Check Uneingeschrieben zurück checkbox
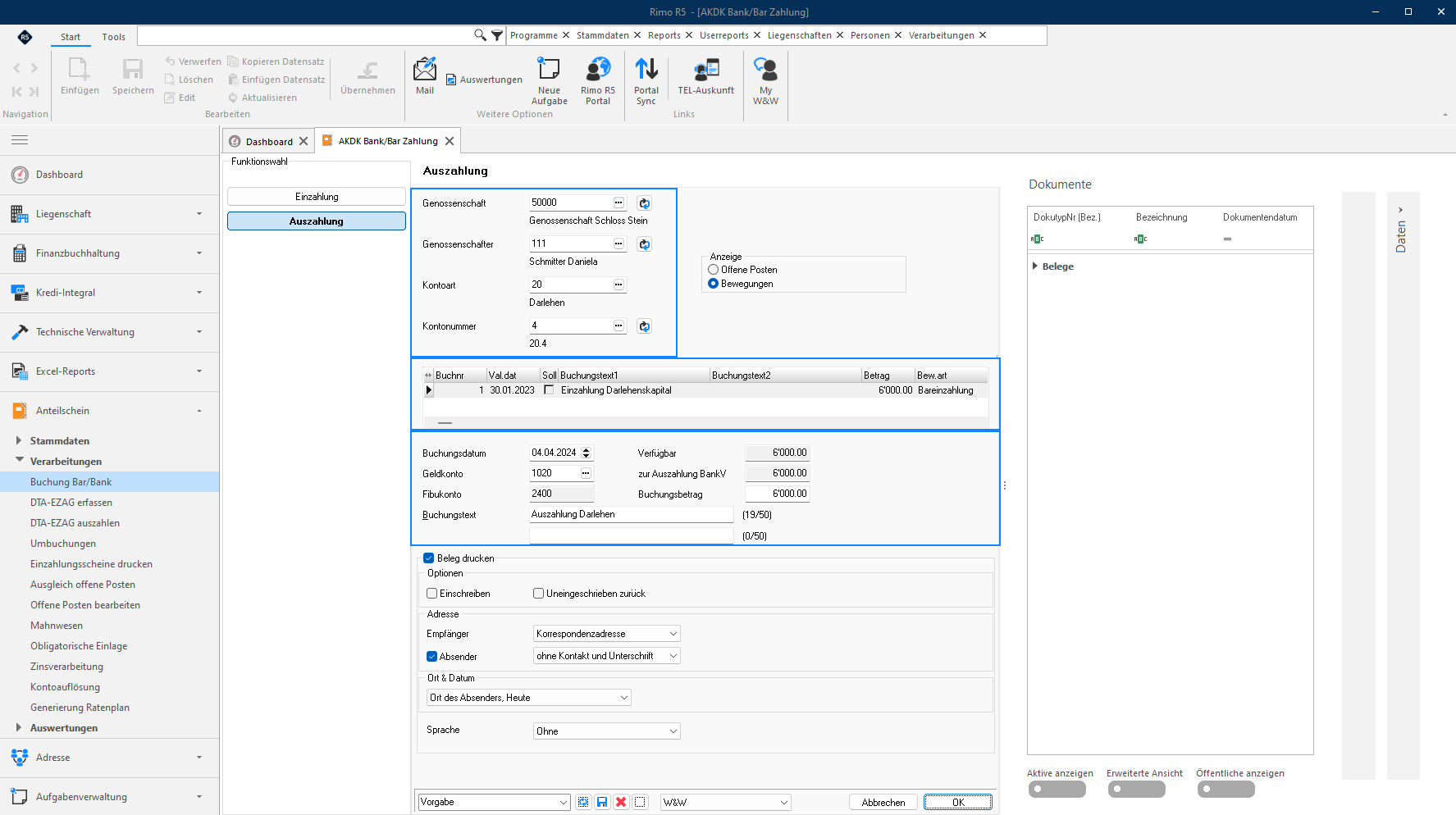This screenshot has width=1456, height=815. pyautogui.click(x=538, y=594)
